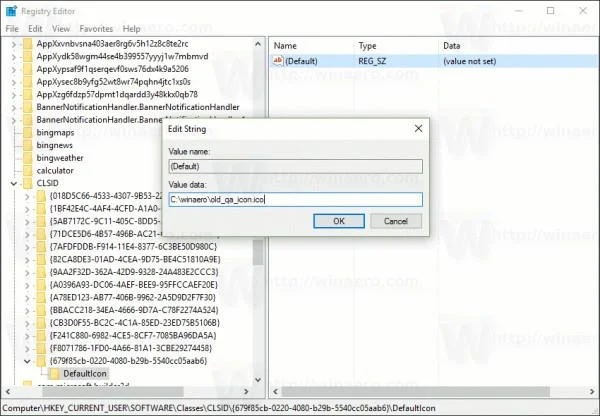Click the bingnews folder icon
The image size is (600, 416).
(28, 145)
